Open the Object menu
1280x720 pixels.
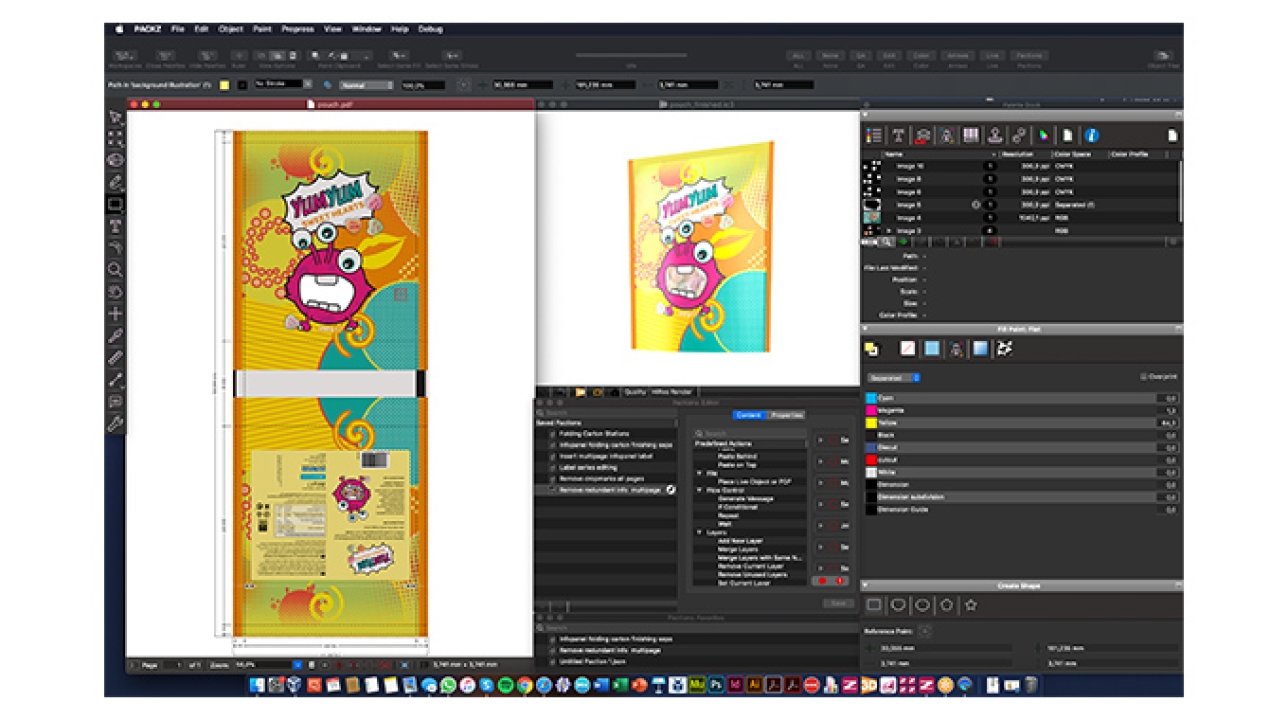point(231,29)
